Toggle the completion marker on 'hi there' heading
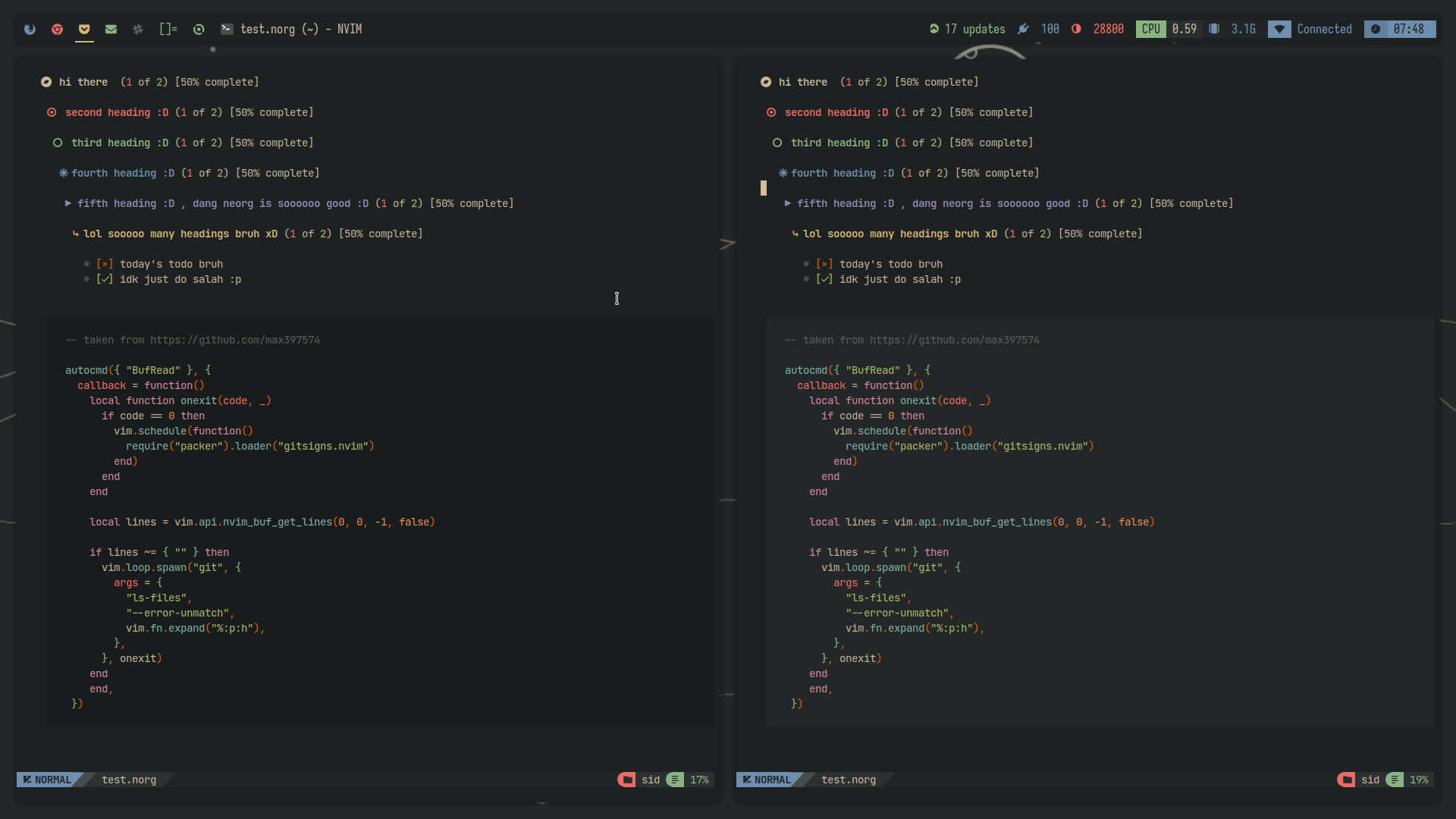The height and width of the screenshot is (819, 1456). point(45,82)
